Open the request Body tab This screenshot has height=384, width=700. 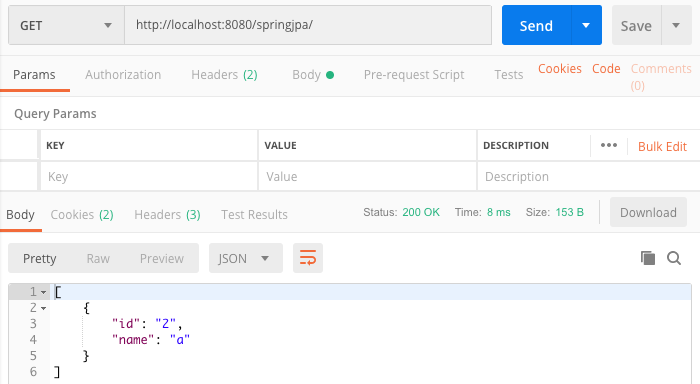click(x=313, y=75)
